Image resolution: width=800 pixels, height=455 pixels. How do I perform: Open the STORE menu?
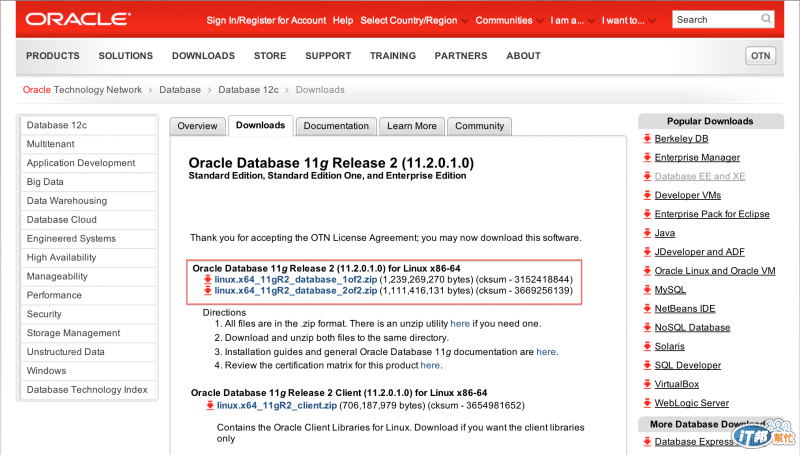pyautogui.click(x=270, y=56)
